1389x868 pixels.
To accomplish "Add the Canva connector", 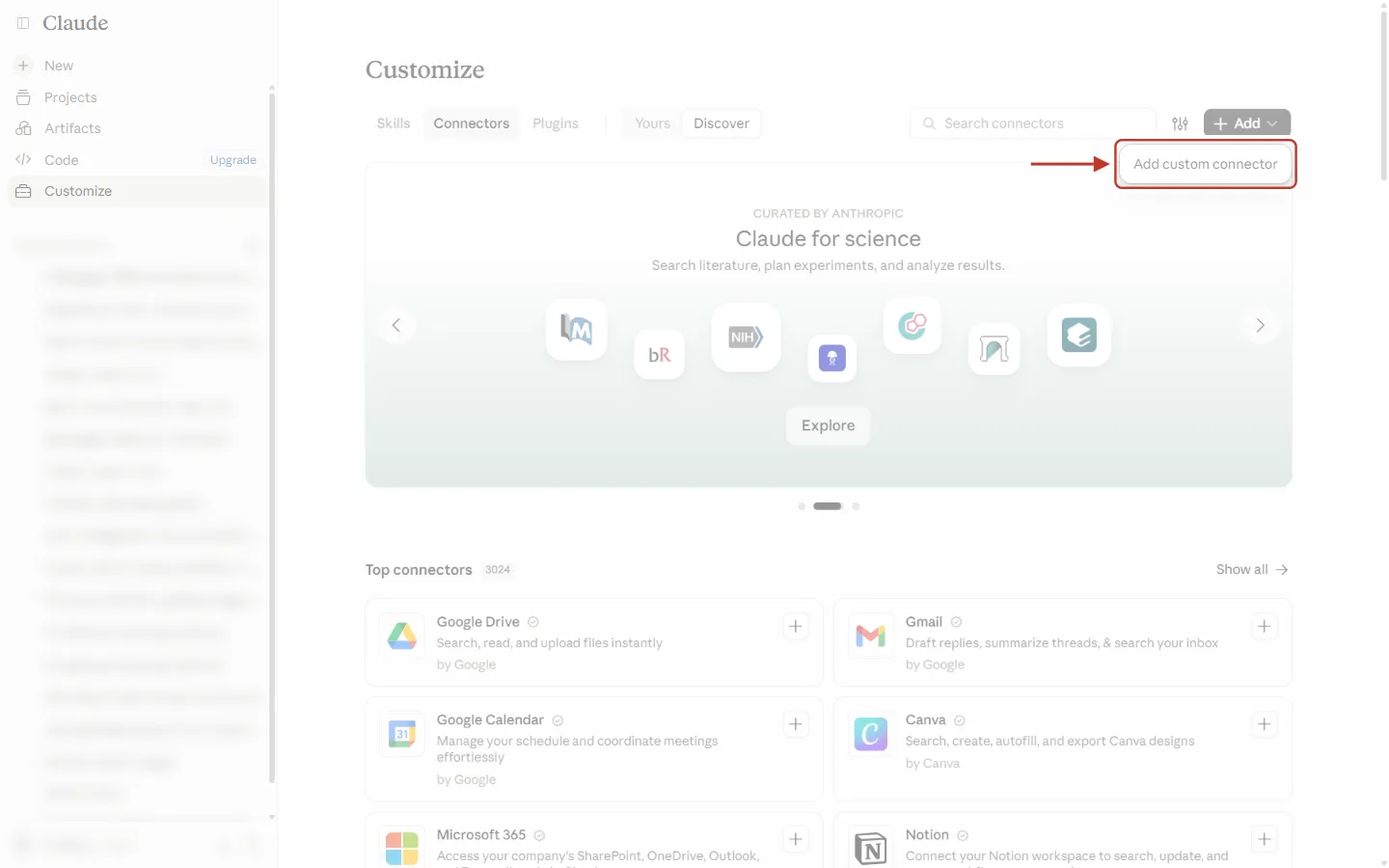I will pos(1265,724).
